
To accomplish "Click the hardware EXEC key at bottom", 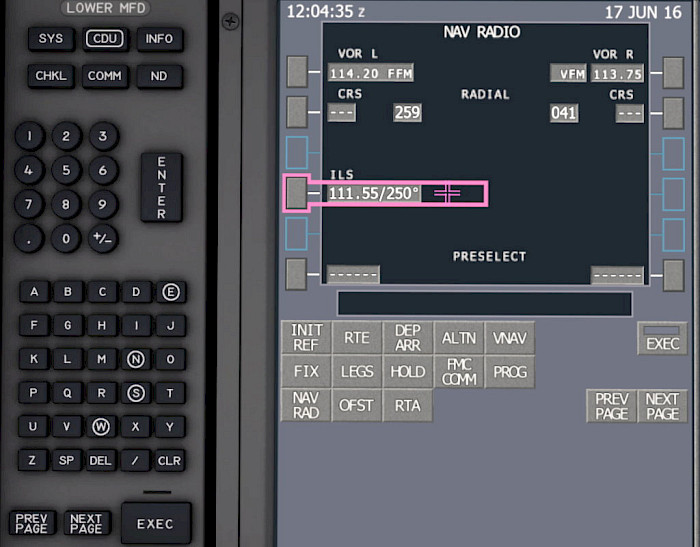I will [155, 523].
